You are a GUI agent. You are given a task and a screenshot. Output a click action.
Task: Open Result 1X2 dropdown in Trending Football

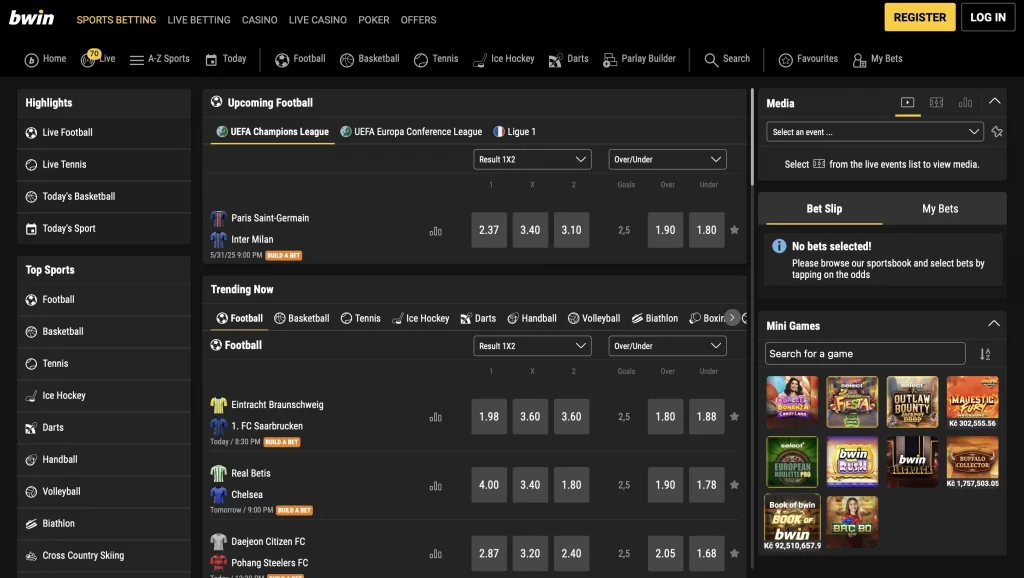(x=532, y=346)
